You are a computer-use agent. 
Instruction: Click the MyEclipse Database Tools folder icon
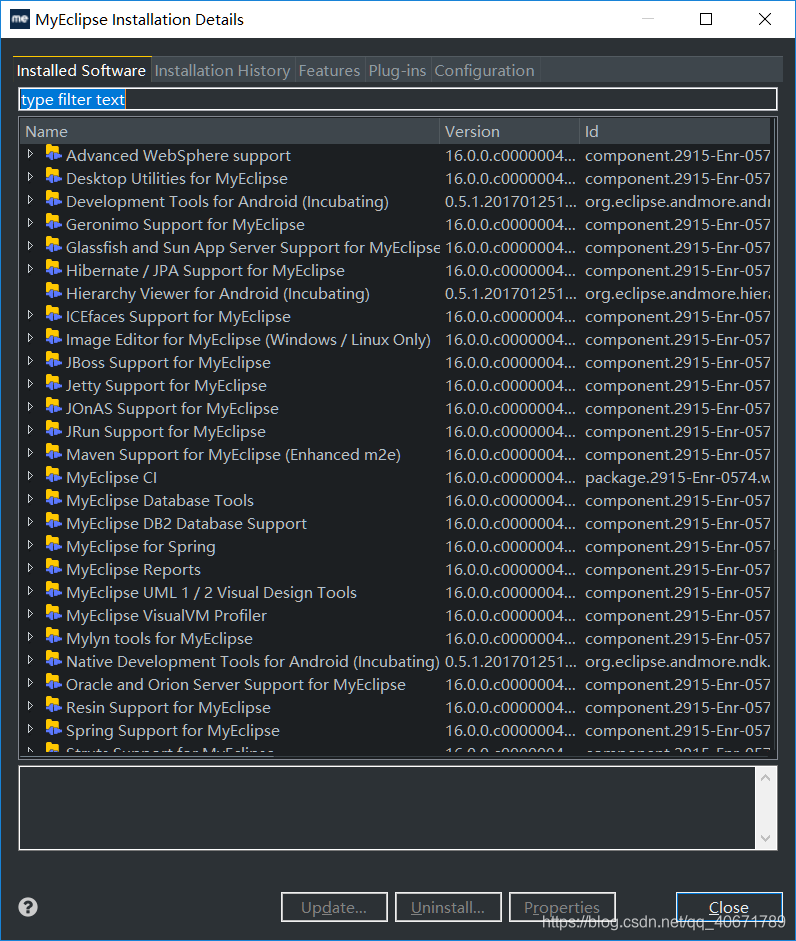[x=53, y=499]
